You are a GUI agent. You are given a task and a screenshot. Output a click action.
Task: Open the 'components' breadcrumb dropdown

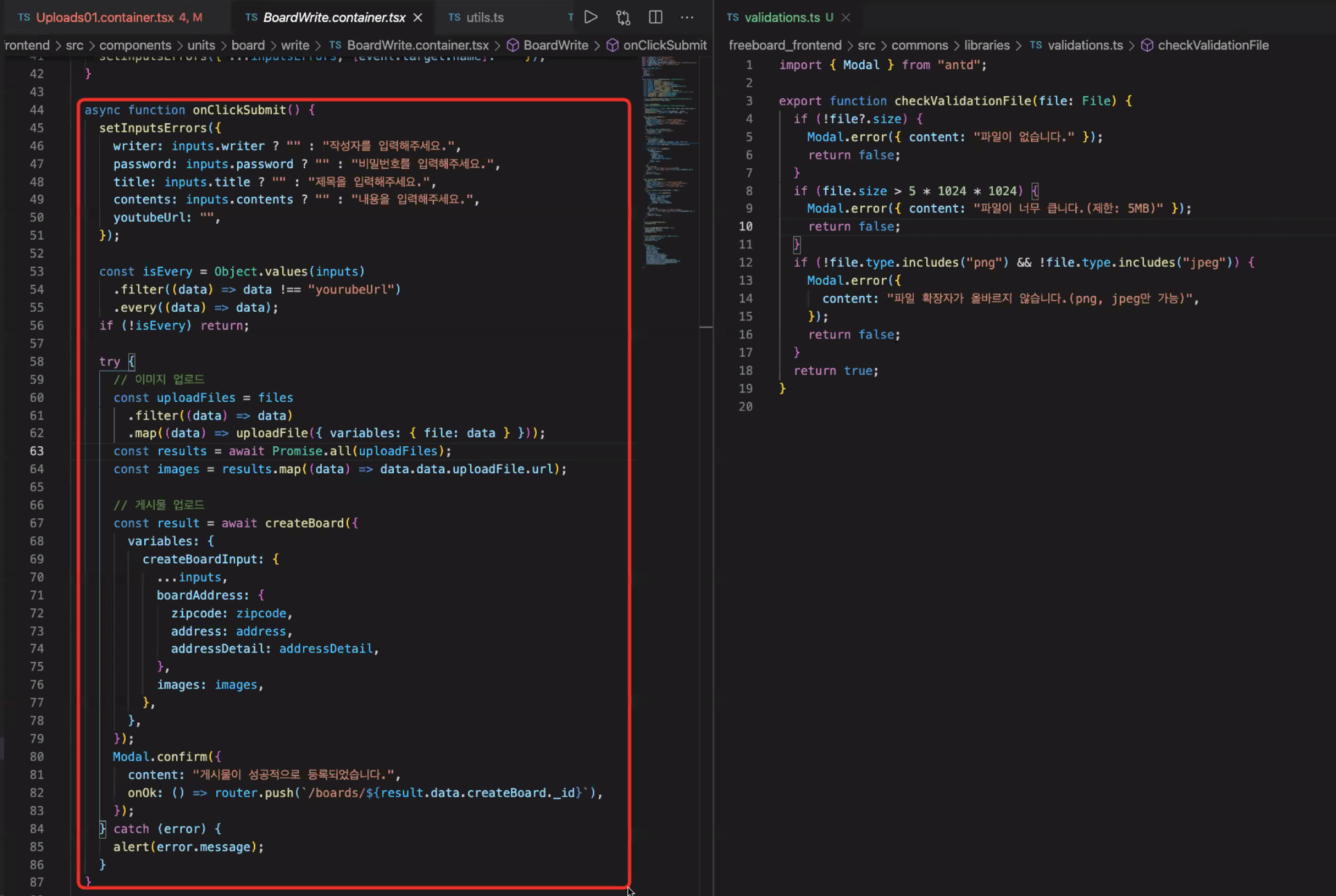135,45
